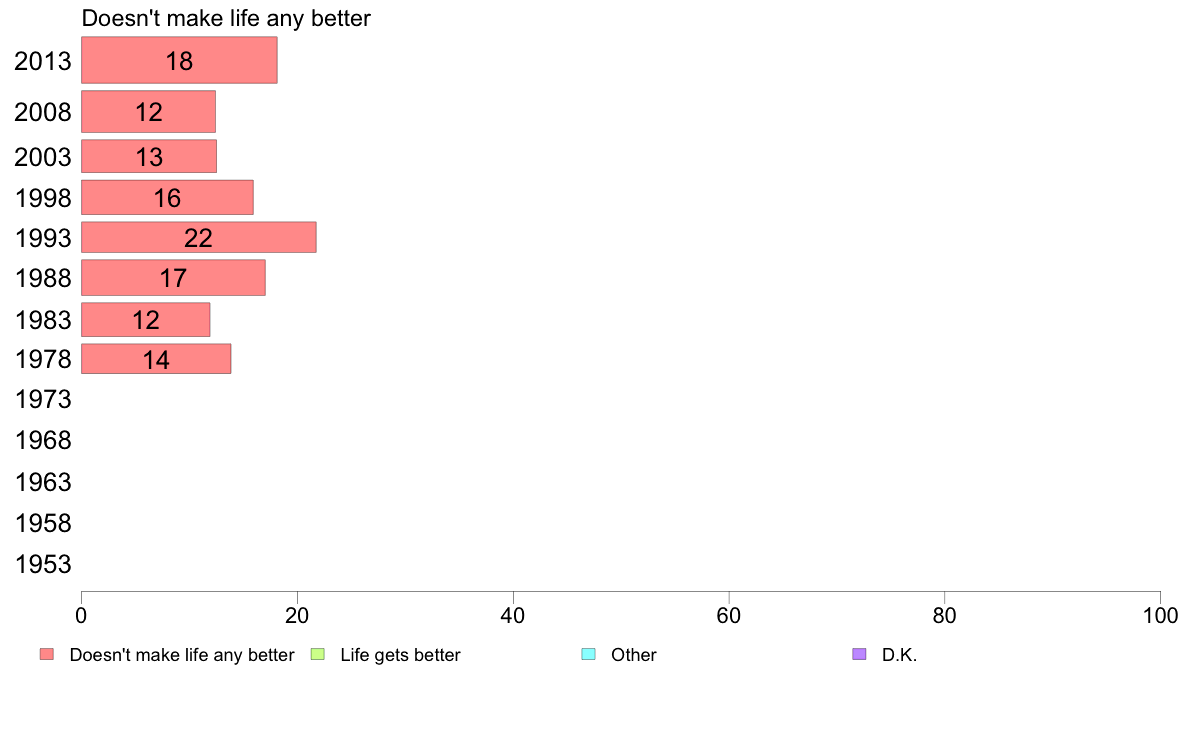Click the D.K. legend label

[x=899, y=655]
